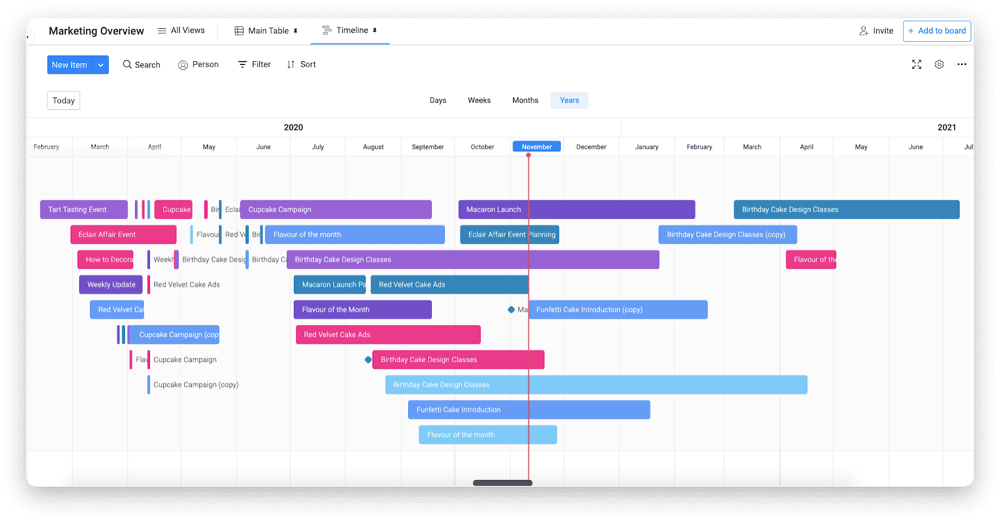Expand the New Item dropdown arrow
The height and width of the screenshot is (521, 1000).
(x=101, y=64)
